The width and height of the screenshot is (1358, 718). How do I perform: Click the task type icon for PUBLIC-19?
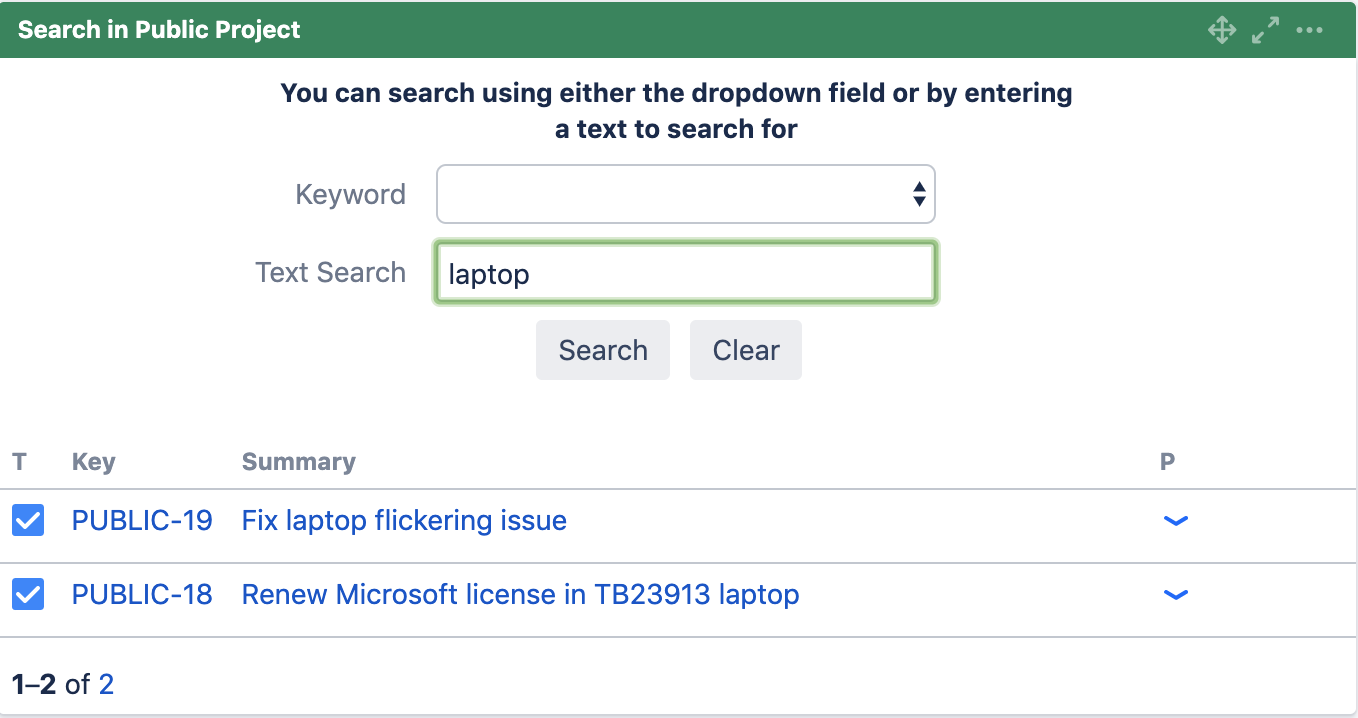point(28,520)
